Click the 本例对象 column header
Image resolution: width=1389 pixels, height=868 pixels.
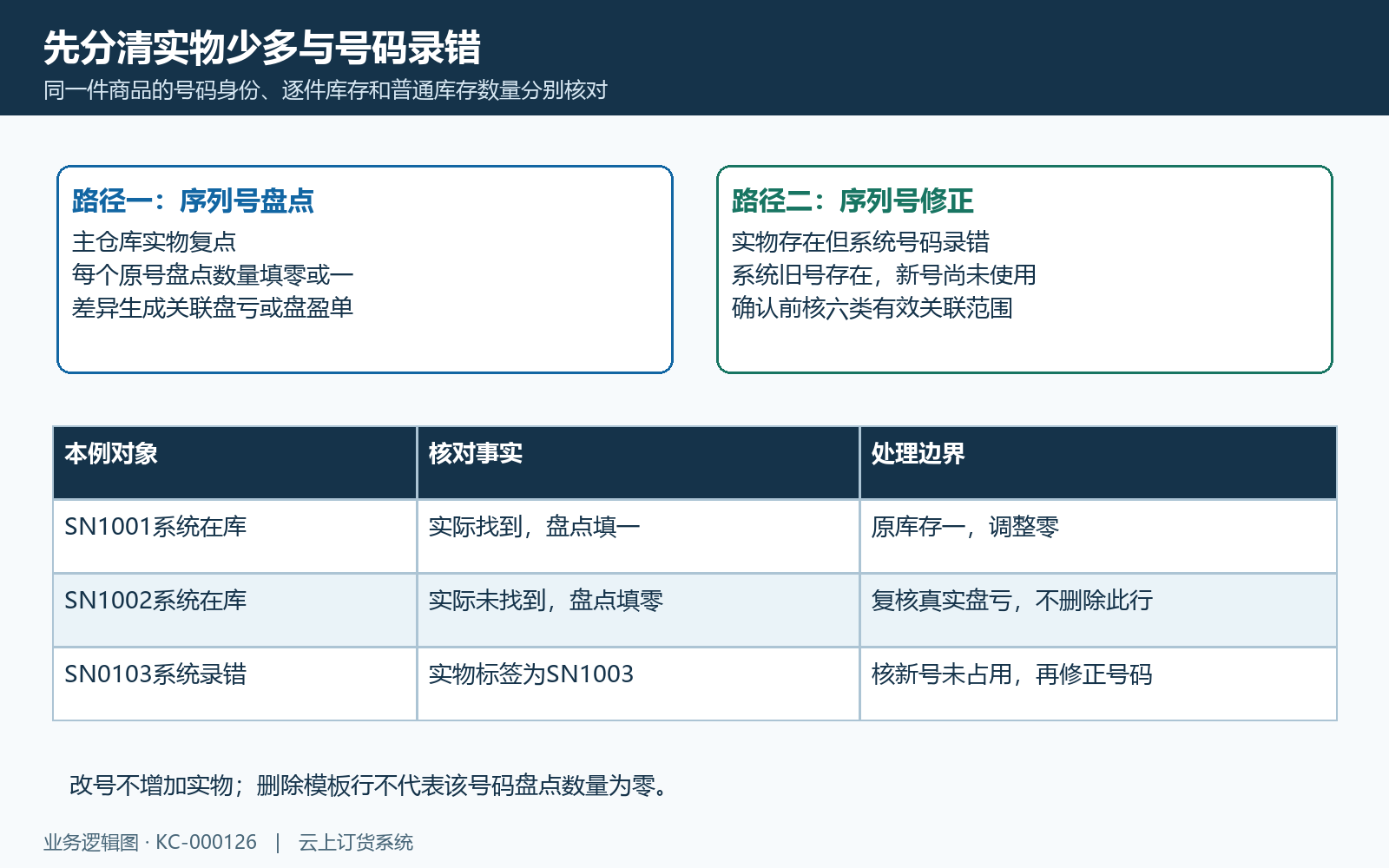point(235,463)
